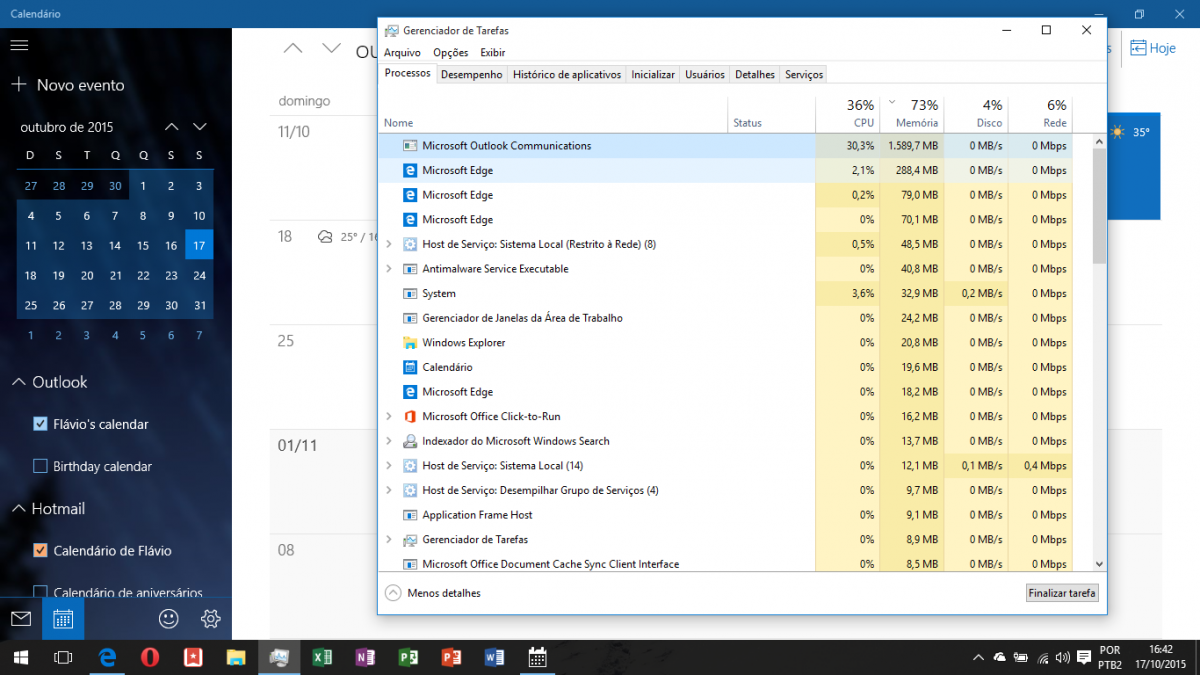The width and height of the screenshot is (1200, 675).
Task: Uncheck Calendário de Flávio
Action: coord(41,551)
